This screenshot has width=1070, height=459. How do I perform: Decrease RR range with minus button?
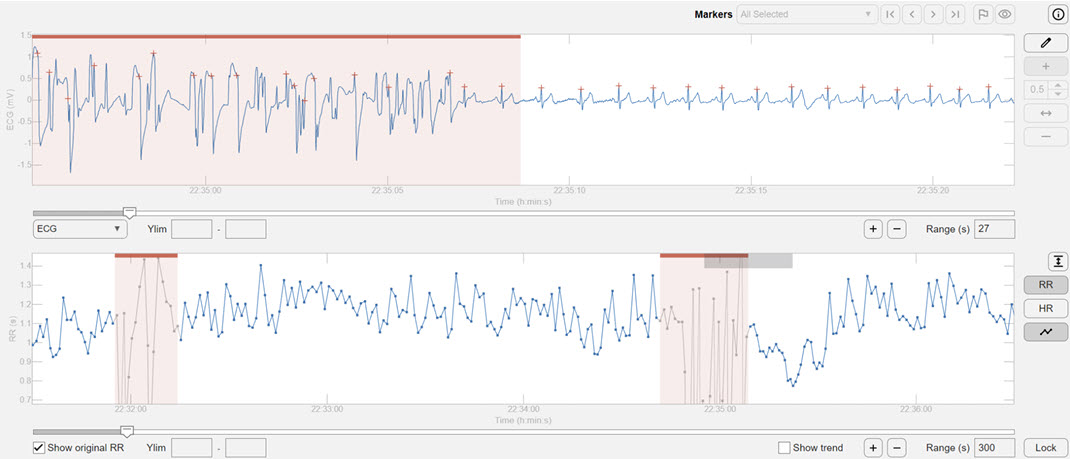(897, 448)
